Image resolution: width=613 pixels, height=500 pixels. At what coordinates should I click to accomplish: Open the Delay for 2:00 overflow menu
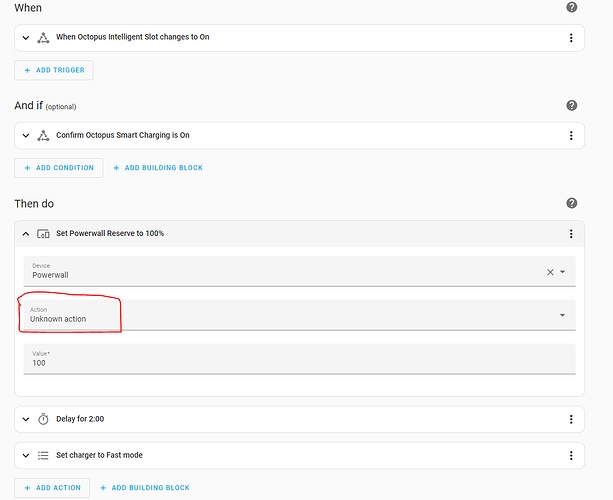click(x=571, y=419)
